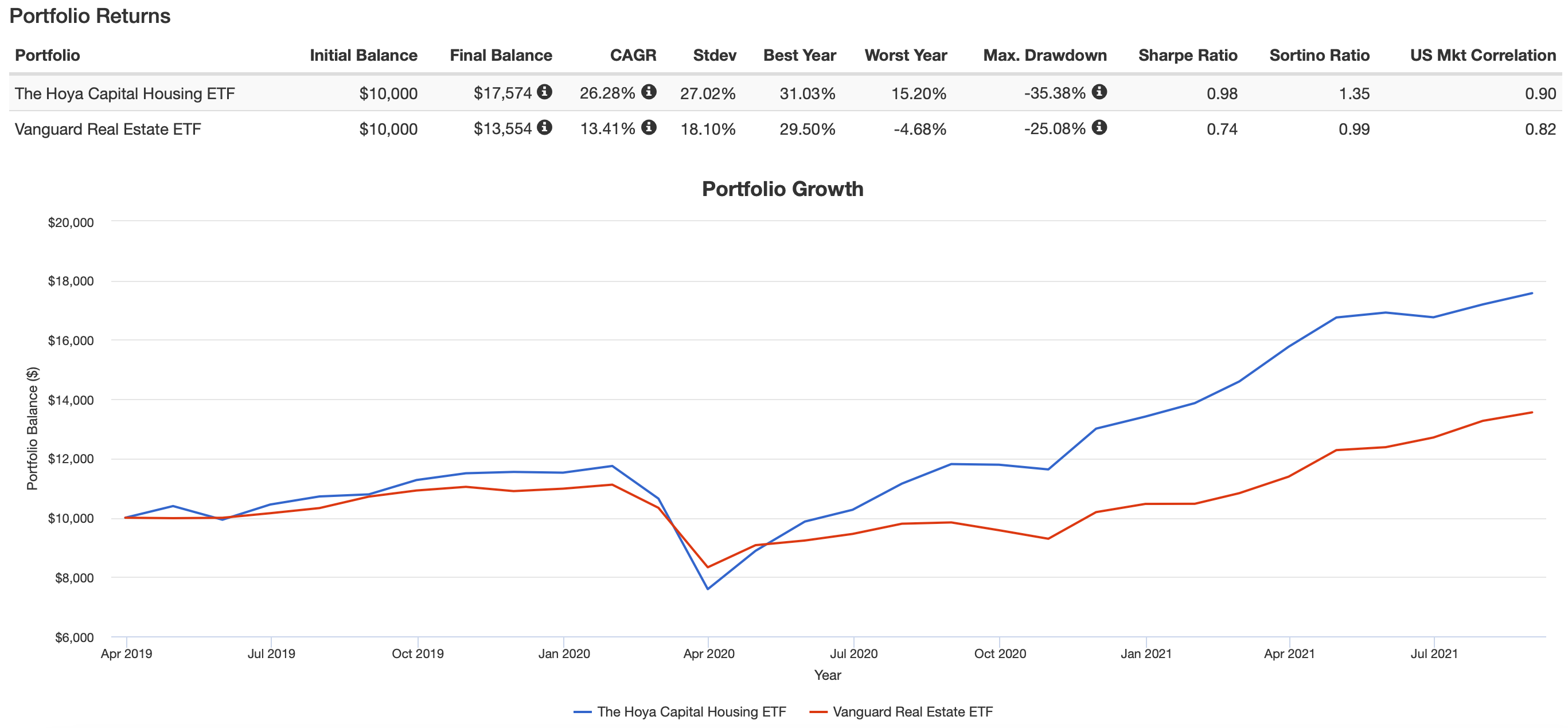The image size is (1568, 728).
Task: Click the Apr 2019 x-axis label
Action: (127, 654)
